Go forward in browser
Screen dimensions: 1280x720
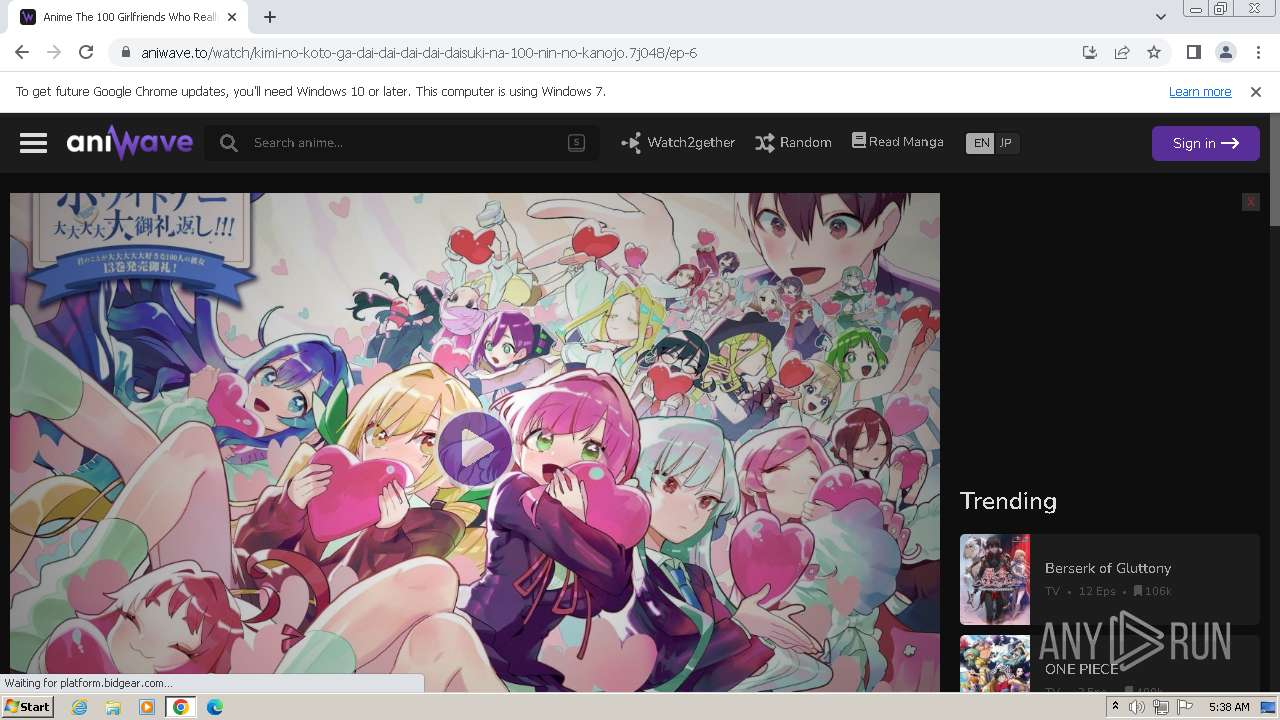tap(54, 52)
